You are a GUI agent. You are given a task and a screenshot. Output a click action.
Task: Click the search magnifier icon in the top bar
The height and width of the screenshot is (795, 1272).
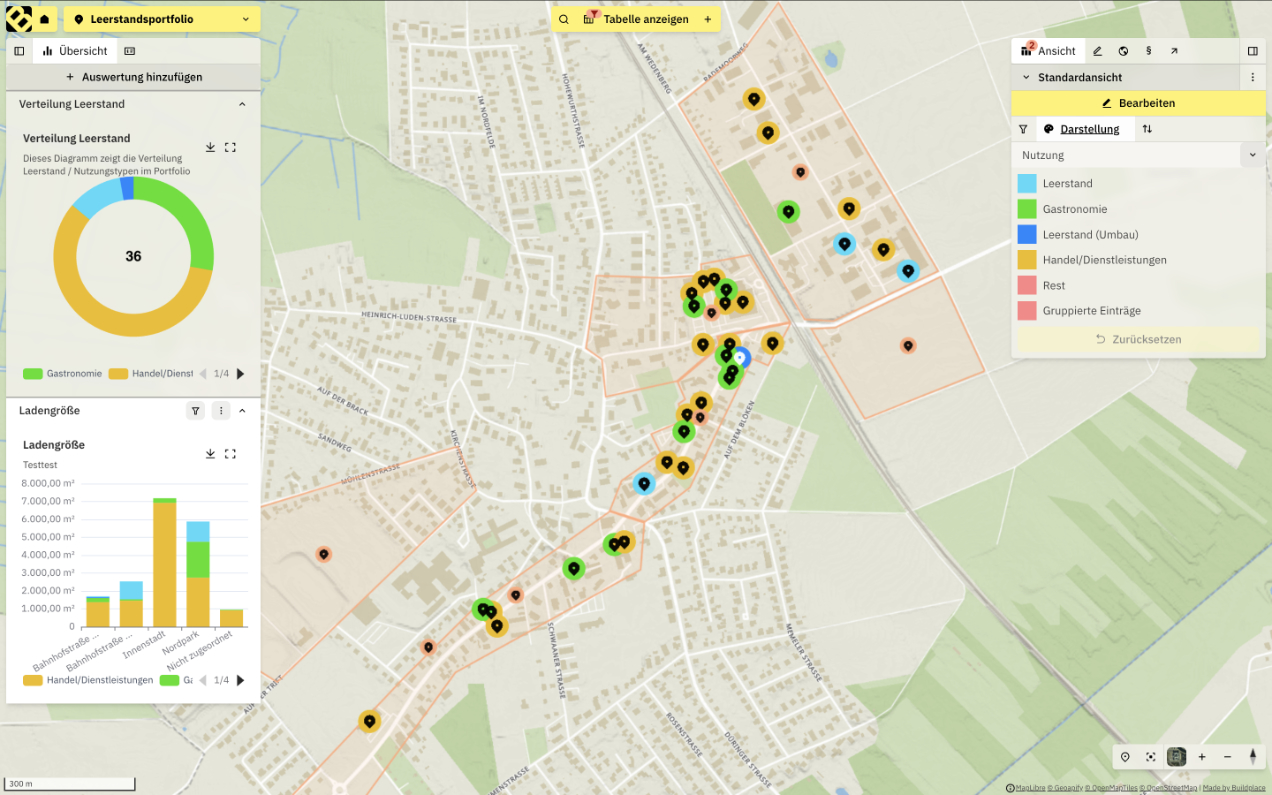(x=564, y=19)
